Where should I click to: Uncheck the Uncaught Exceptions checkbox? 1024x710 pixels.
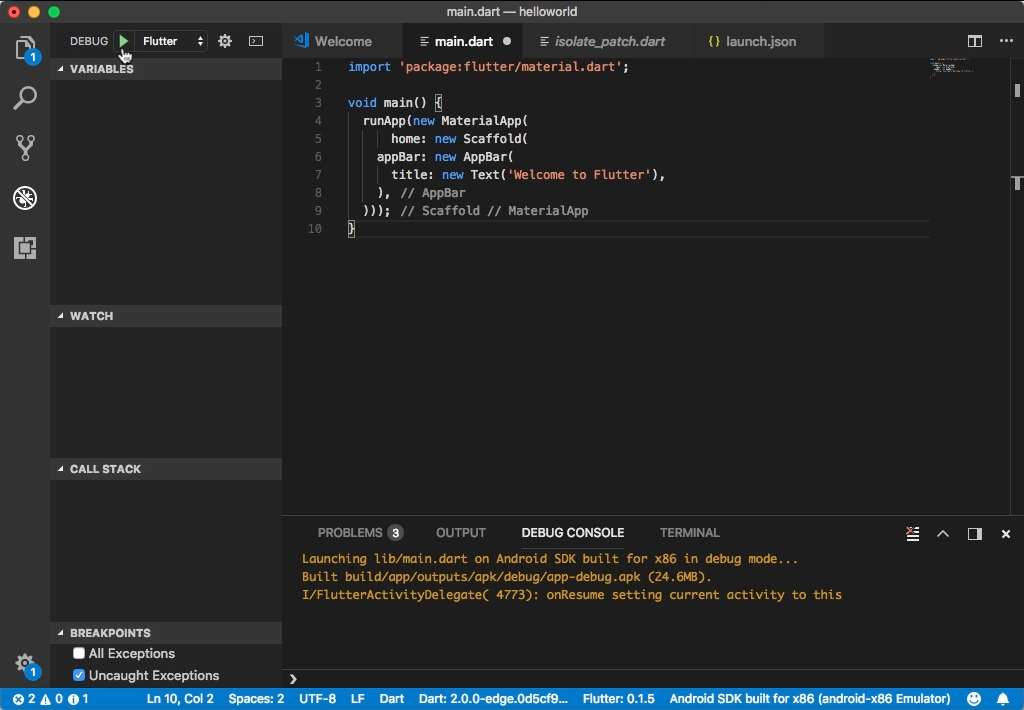click(79, 675)
